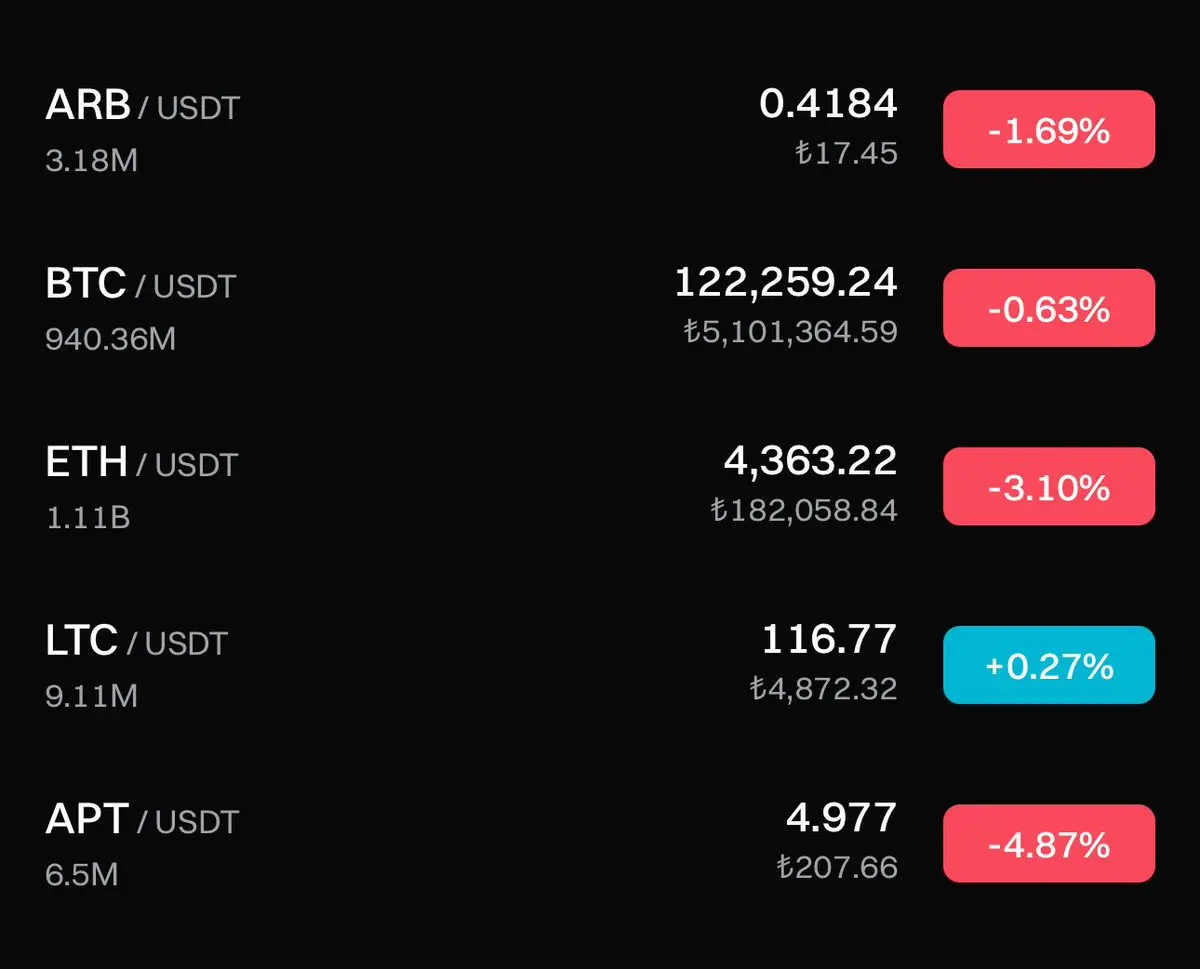
Task: Click the -0.63% change badge for BTC
Action: coord(1048,308)
